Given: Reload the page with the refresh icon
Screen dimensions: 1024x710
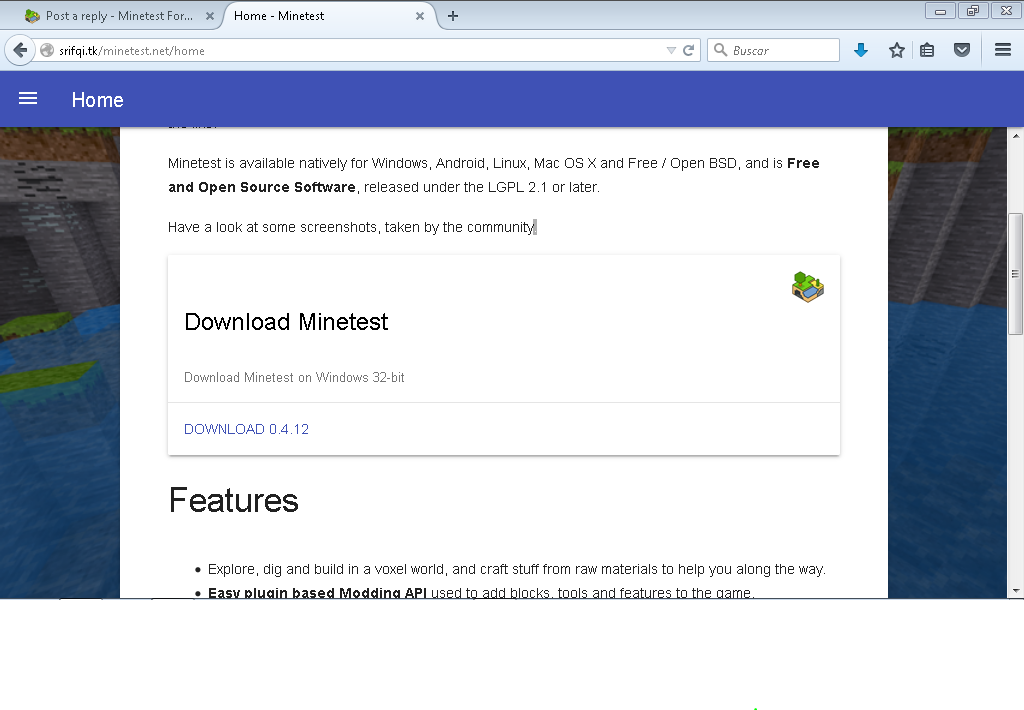Looking at the screenshot, I should pos(689,50).
